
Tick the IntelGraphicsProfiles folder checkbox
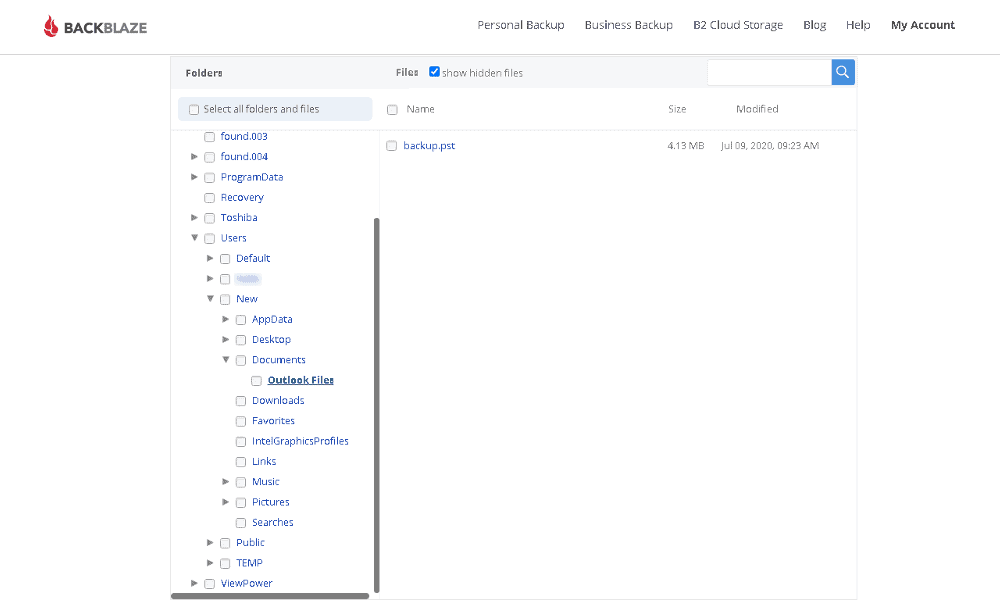(x=240, y=442)
